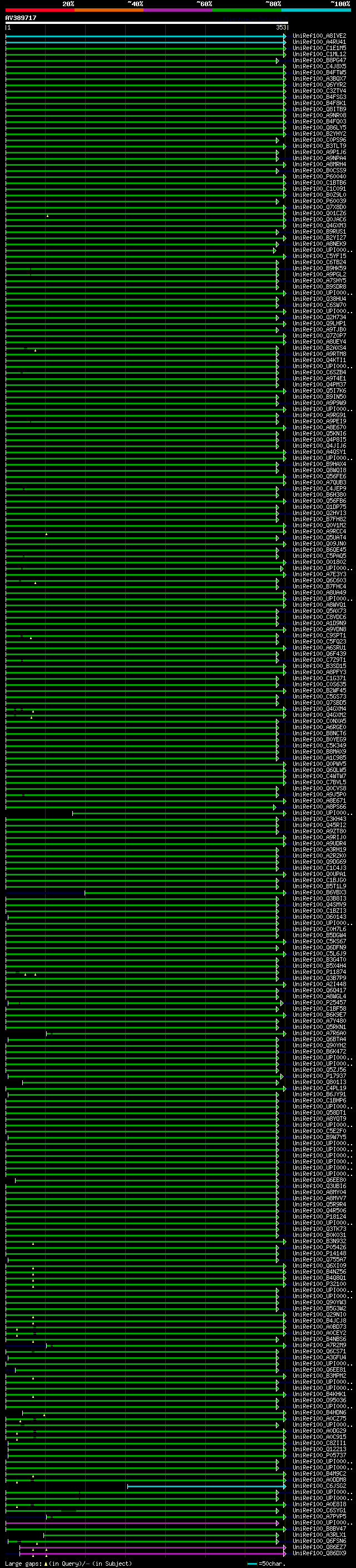Image resolution: width=356 pixels, height=1568 pixels.
Task: Open the UniRef100_B4M9C2 entry
Action: 319,1473
